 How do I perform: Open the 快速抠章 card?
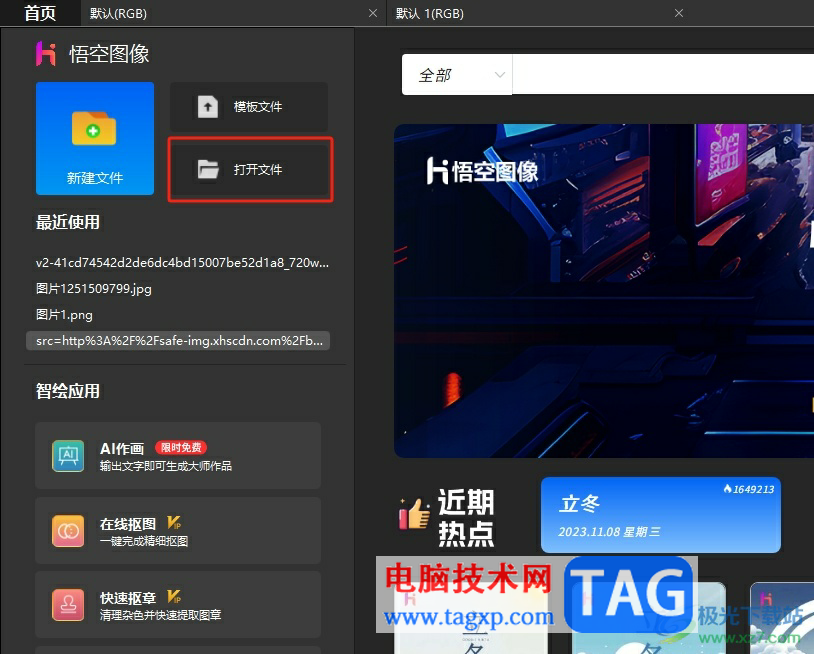coord(178,604)
